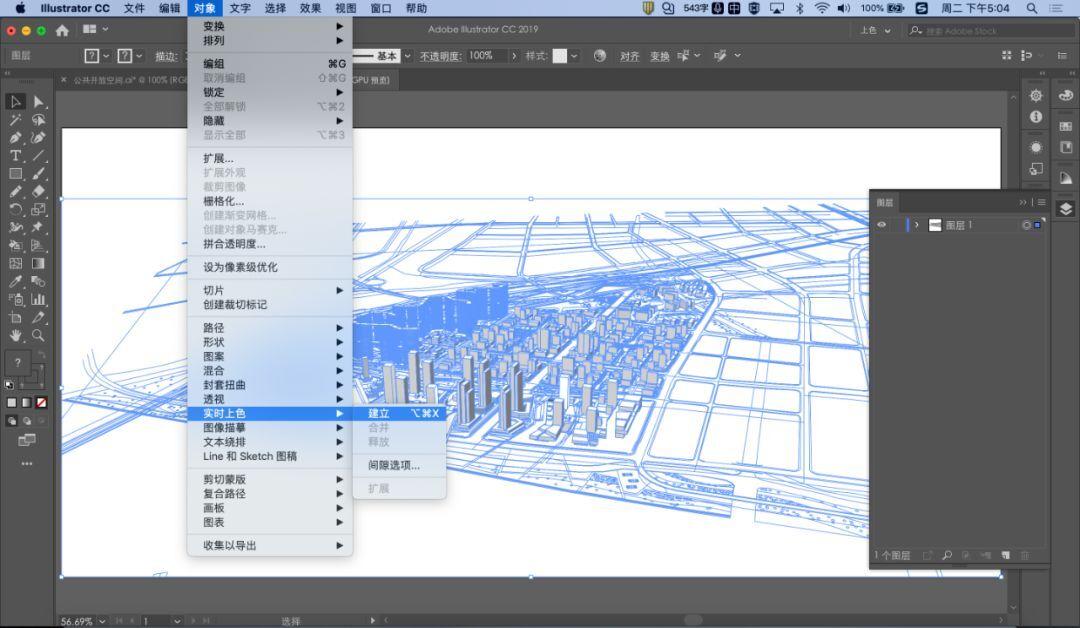Open the 剪切蒙版 submenu
1080x628 pixels.
(x=270, y=479)
